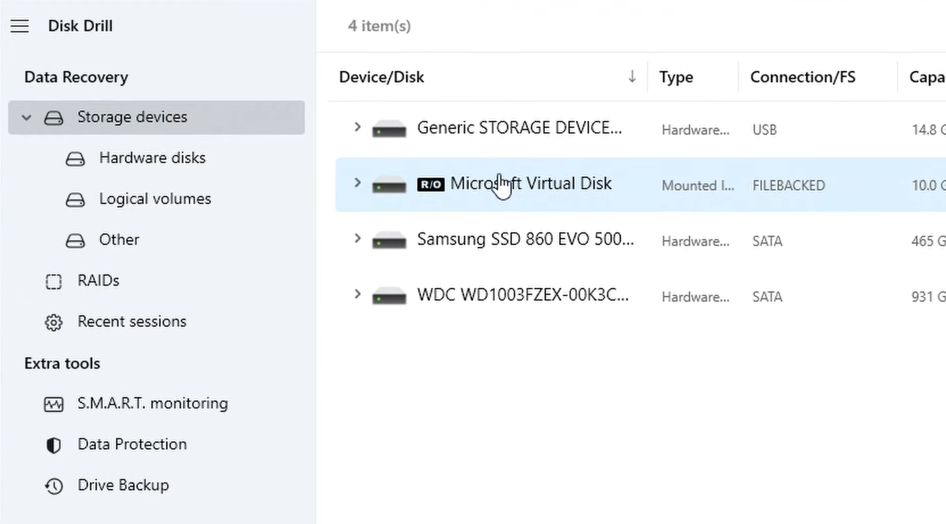
Task: Click the Hardware disks drive icon
Action: point(75,158)
